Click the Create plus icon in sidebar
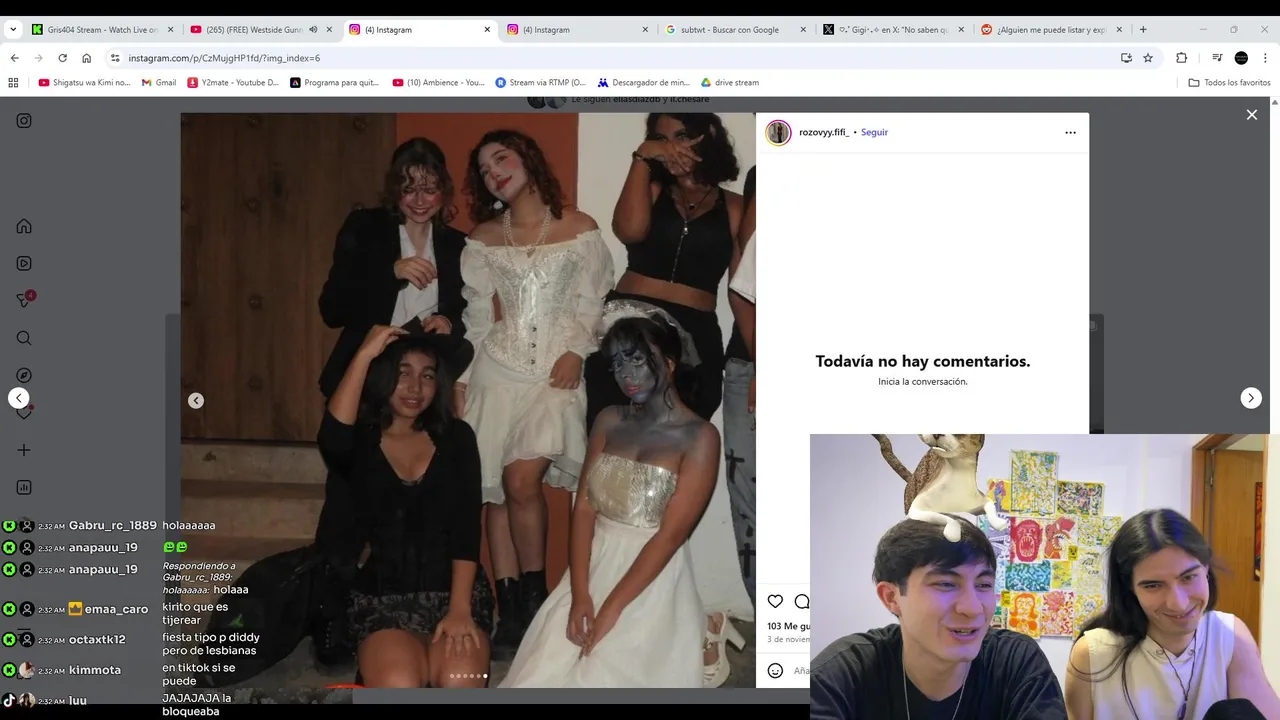The height and width of the screenshot is (720, 1280). coord(24,450)
